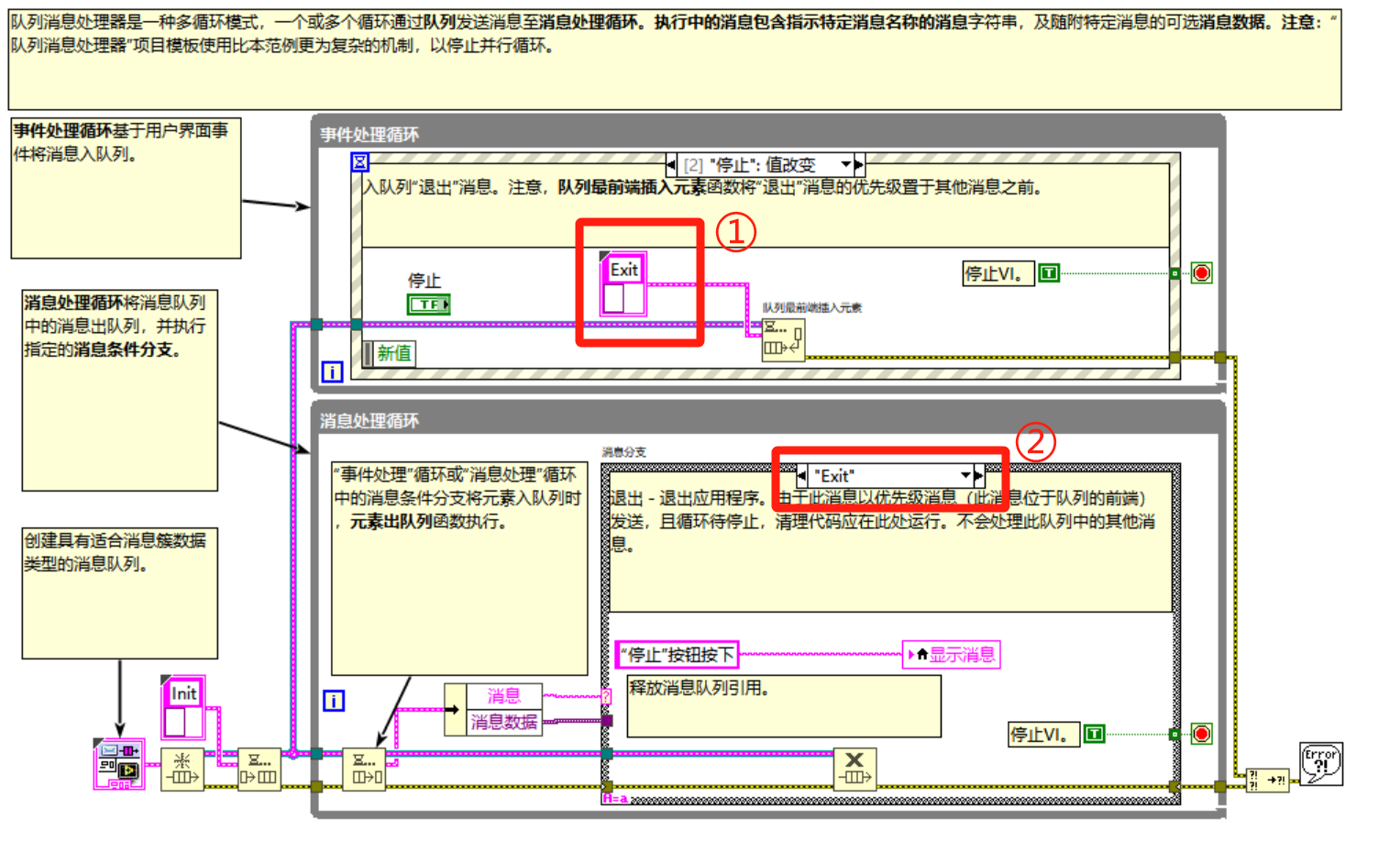The height and width of the screenshot is (842, 1400).
Task: Select the 停止VI。 label in the event loop
Action: [998, 273]
